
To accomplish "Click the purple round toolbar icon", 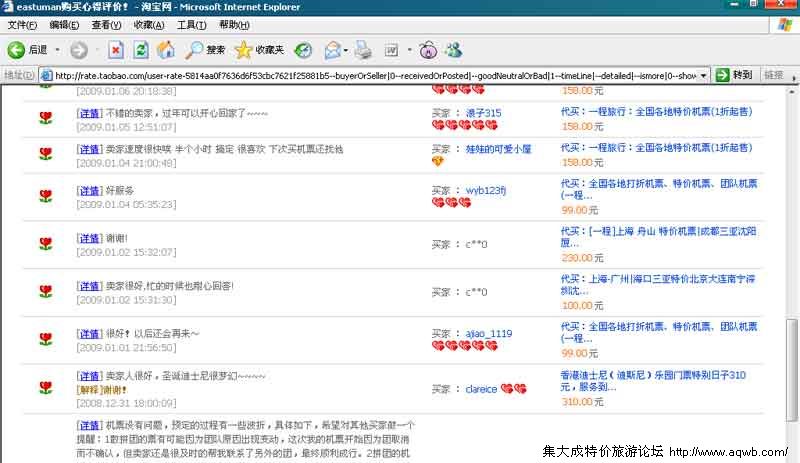I will tap(428, 50).
